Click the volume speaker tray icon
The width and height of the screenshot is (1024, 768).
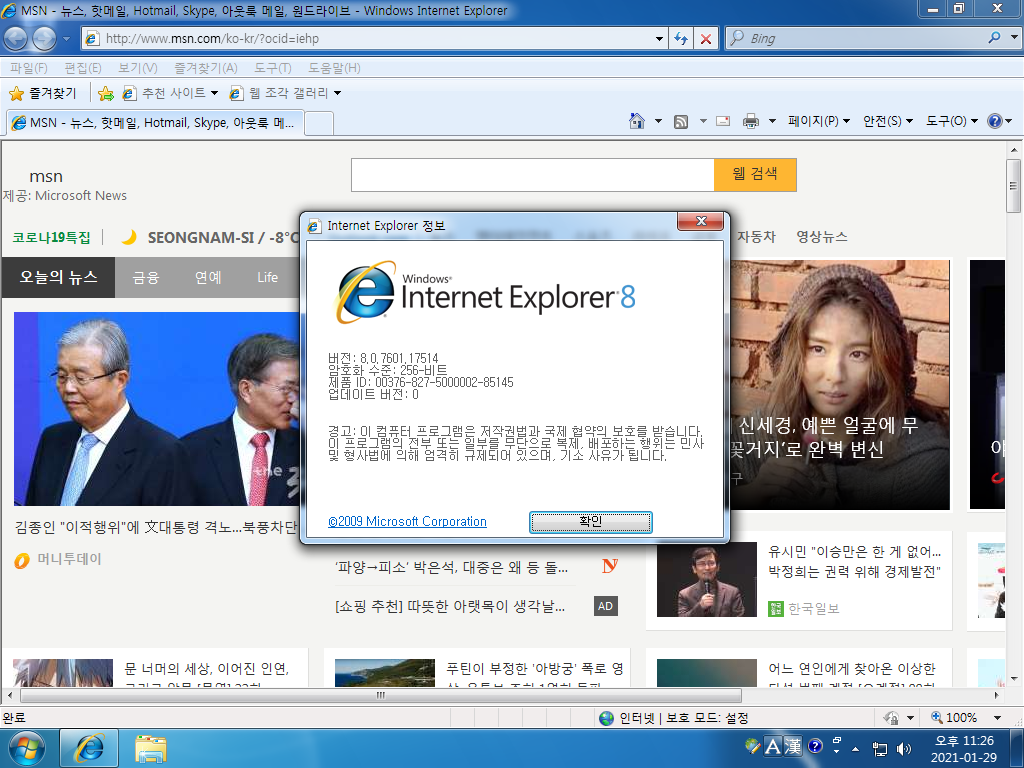tap(904, 749)
